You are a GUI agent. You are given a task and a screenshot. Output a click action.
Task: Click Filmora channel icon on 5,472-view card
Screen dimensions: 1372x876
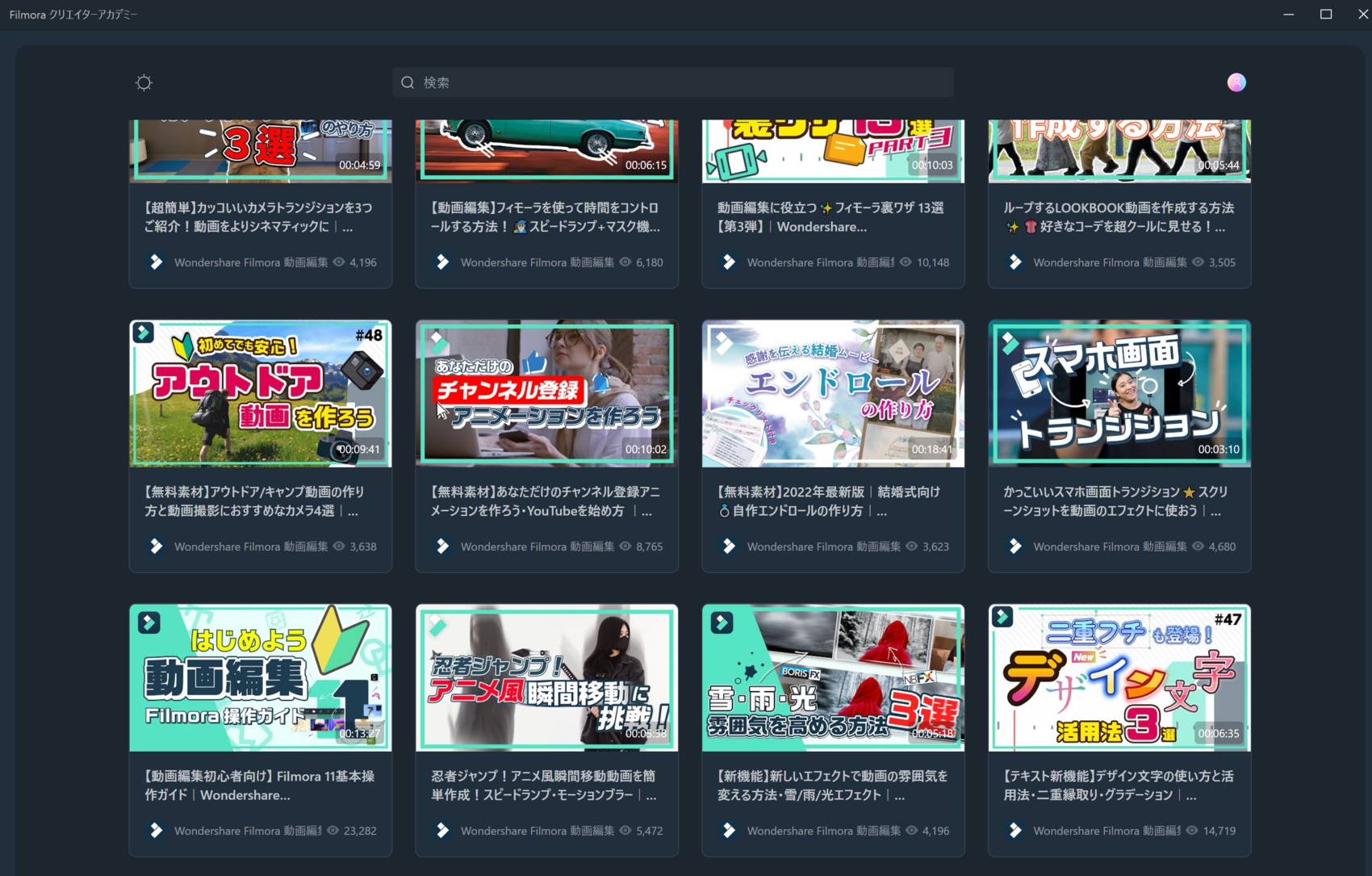tap(443, 830)
